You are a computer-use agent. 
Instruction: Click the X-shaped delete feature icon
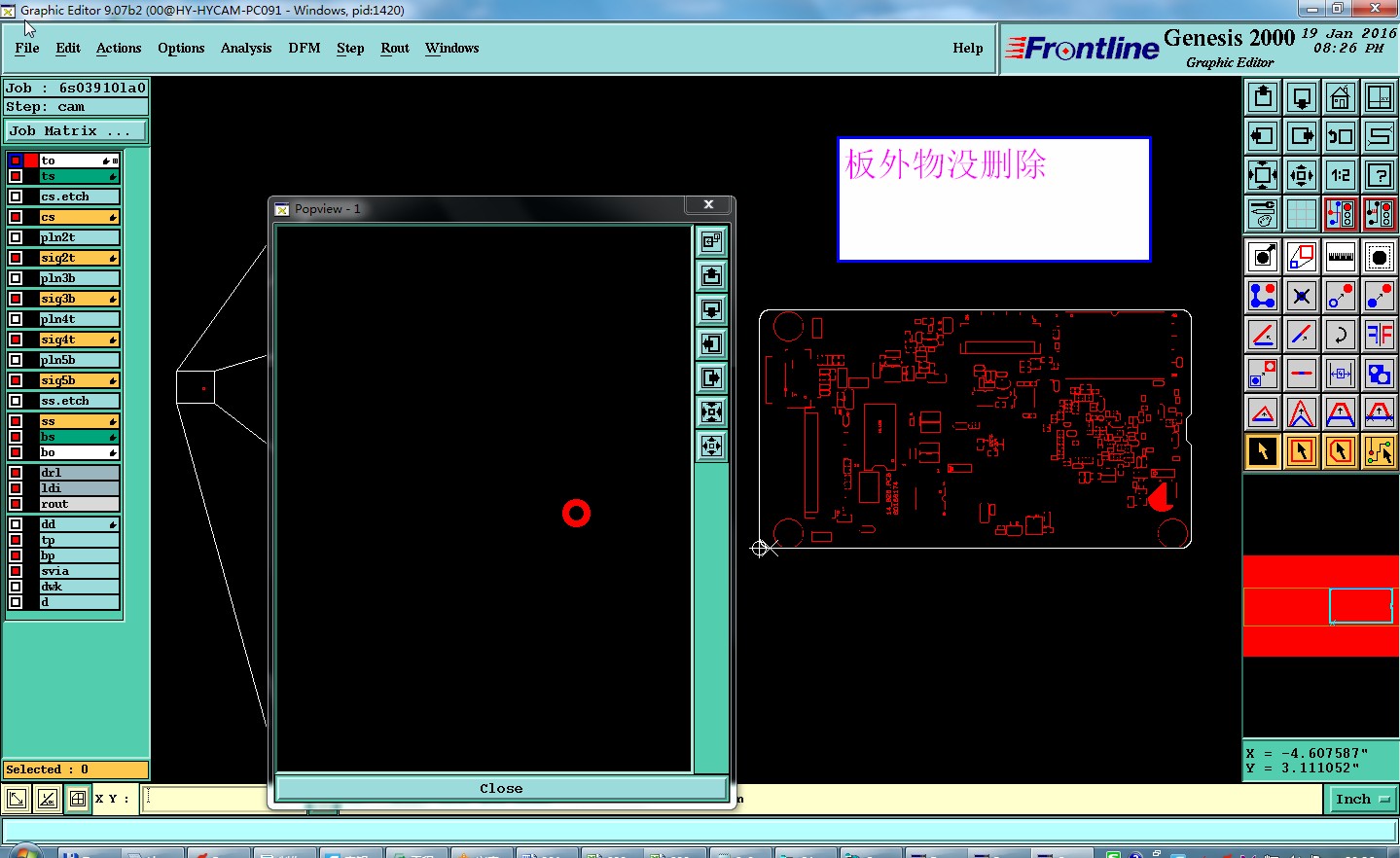pyautogui.click(x=1302, y=296)
